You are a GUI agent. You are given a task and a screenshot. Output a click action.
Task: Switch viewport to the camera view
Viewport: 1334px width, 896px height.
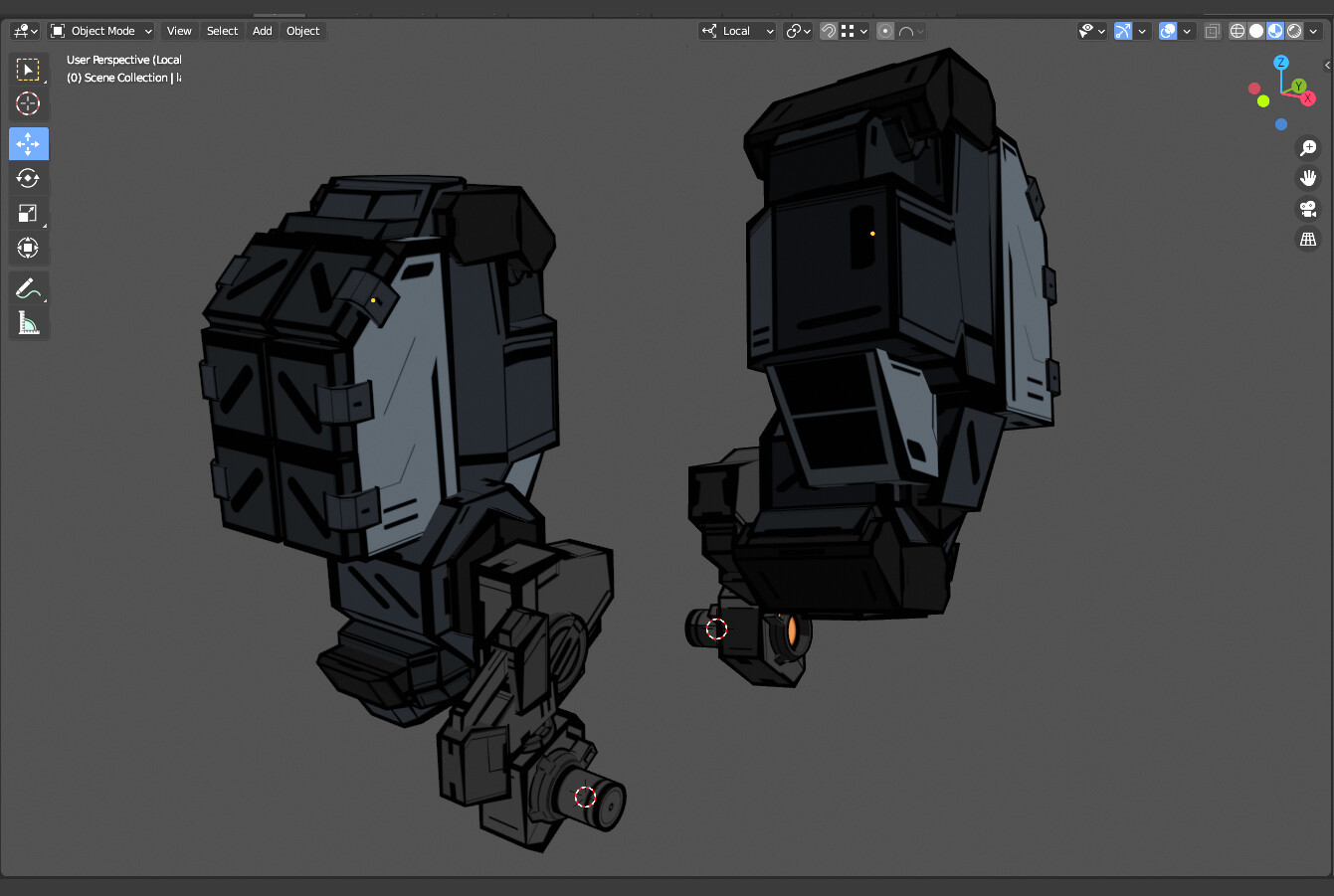click(1308, 209)
